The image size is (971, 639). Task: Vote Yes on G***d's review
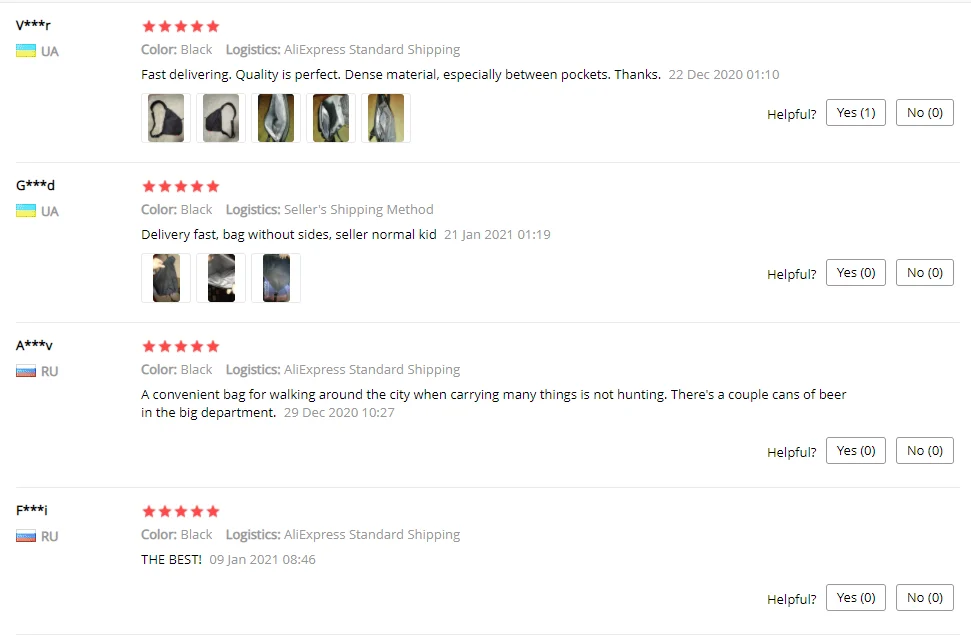pyautogui.click(x=856, y=272)
